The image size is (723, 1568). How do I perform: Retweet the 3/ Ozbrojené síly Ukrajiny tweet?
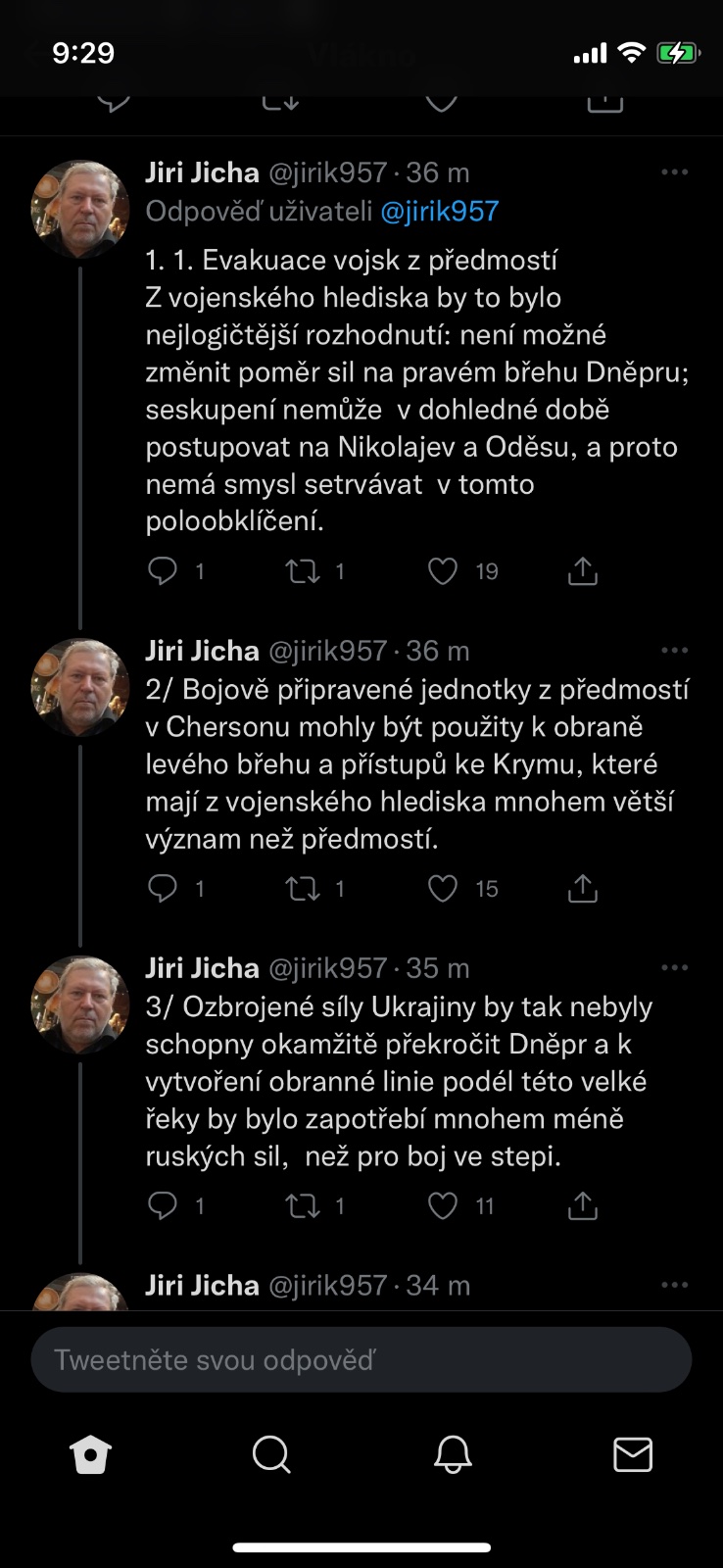(x=303, y=1206)
